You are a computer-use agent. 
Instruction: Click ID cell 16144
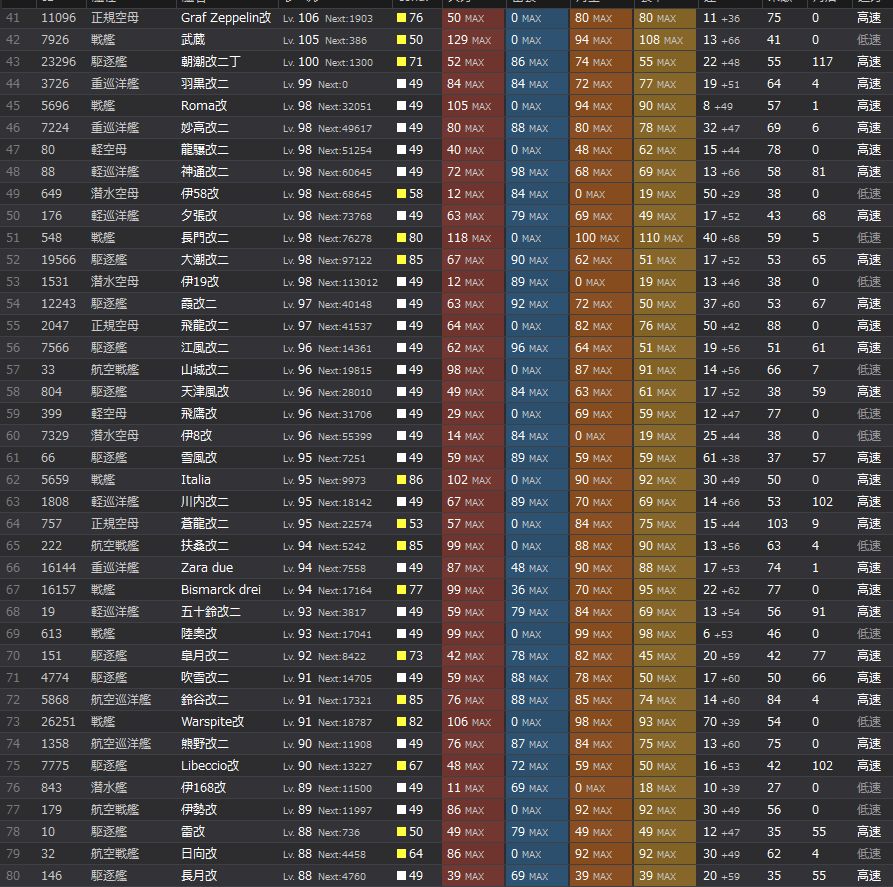pyautogui.click(x=58, y=568)
